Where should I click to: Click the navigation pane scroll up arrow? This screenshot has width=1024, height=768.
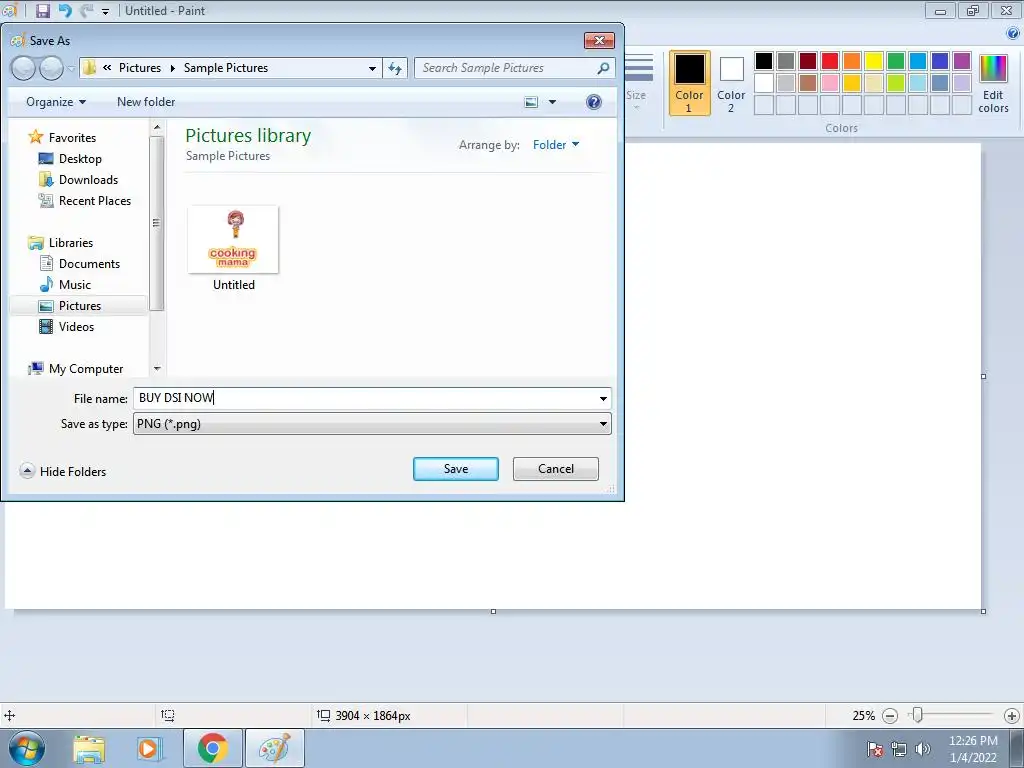pyautogui.click(x=157, y=127)
